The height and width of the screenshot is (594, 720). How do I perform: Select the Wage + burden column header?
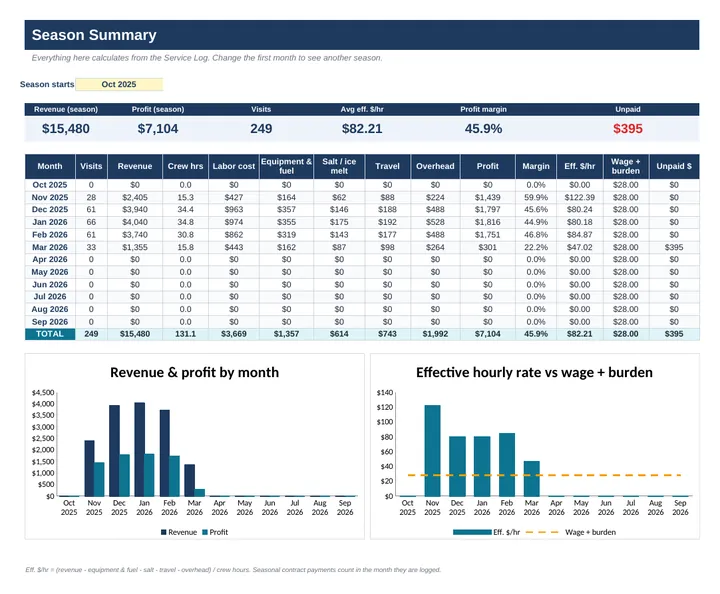[x=625, y=166]
